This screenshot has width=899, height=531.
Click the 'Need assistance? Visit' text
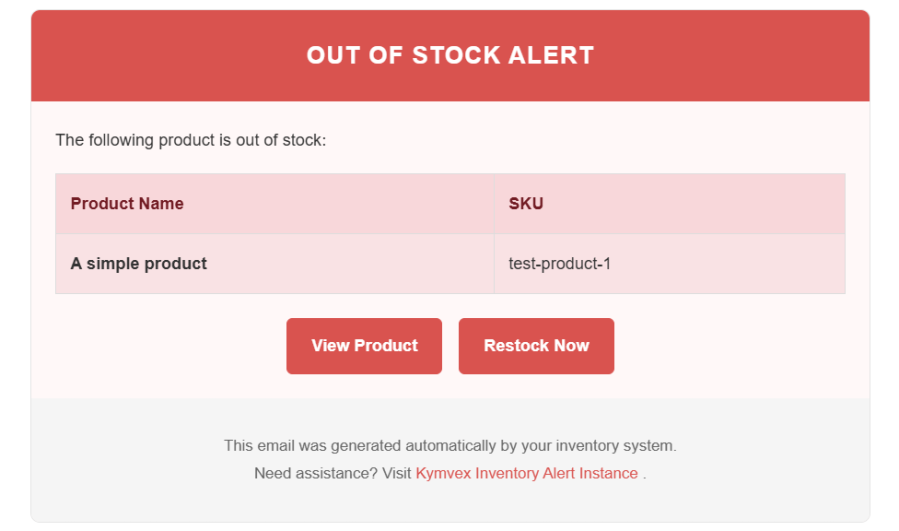point(333,473)
